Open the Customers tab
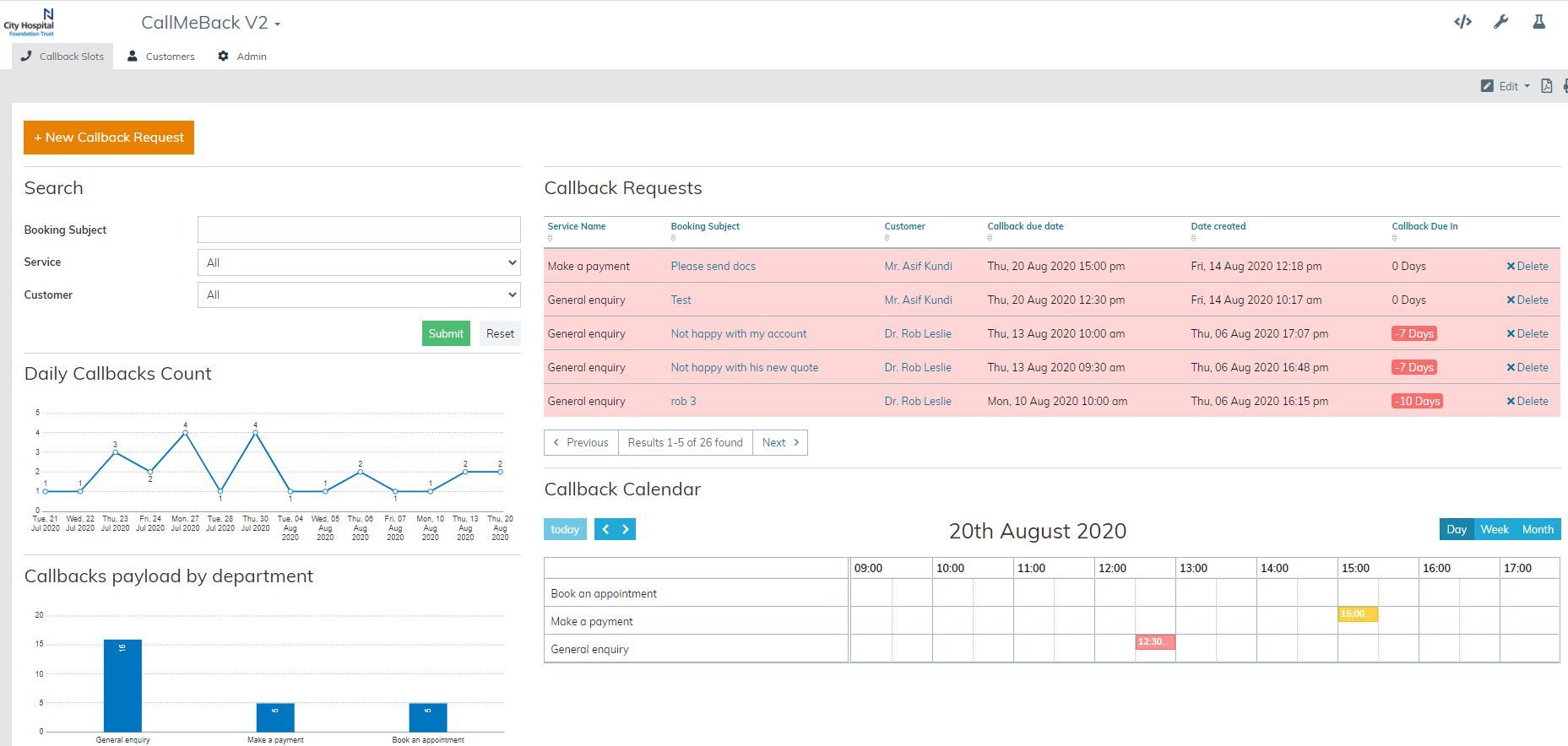1568x746 pixels. coord(160,57)
